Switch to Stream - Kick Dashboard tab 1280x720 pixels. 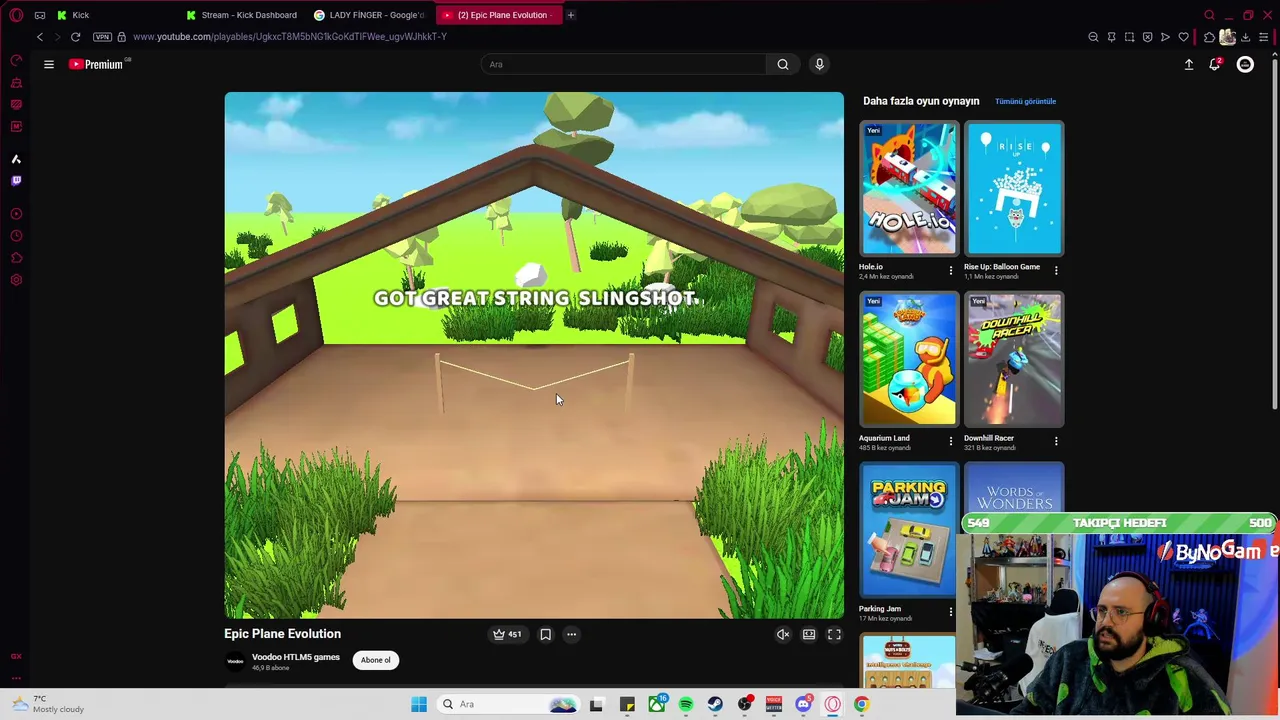[x=243, y=15]
